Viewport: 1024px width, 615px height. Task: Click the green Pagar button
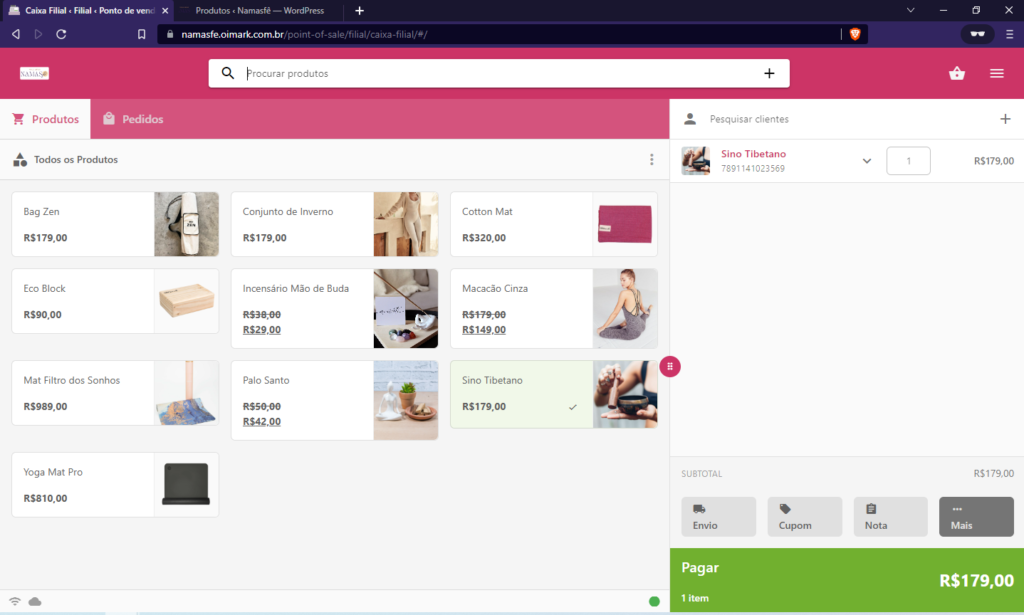847,580
